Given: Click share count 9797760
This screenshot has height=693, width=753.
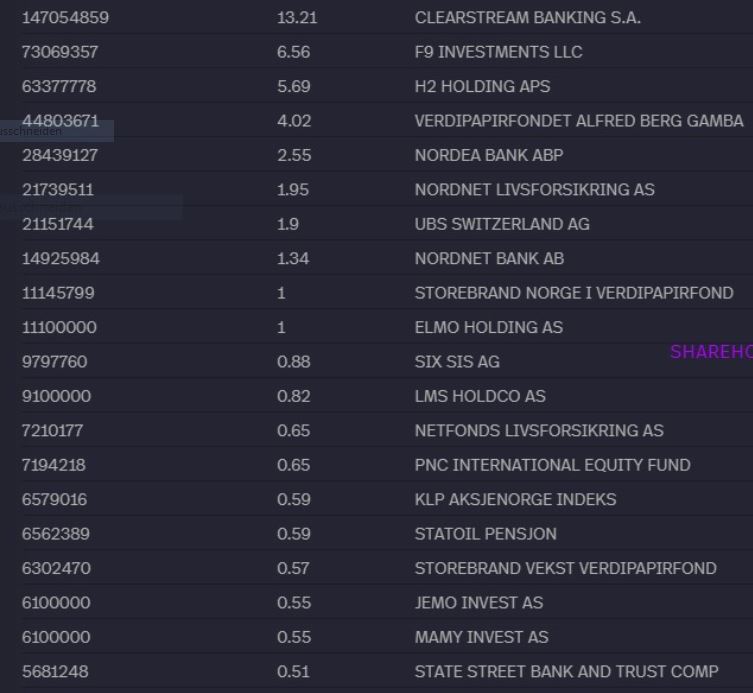Looking at the screenshot, I should point(54,362).
